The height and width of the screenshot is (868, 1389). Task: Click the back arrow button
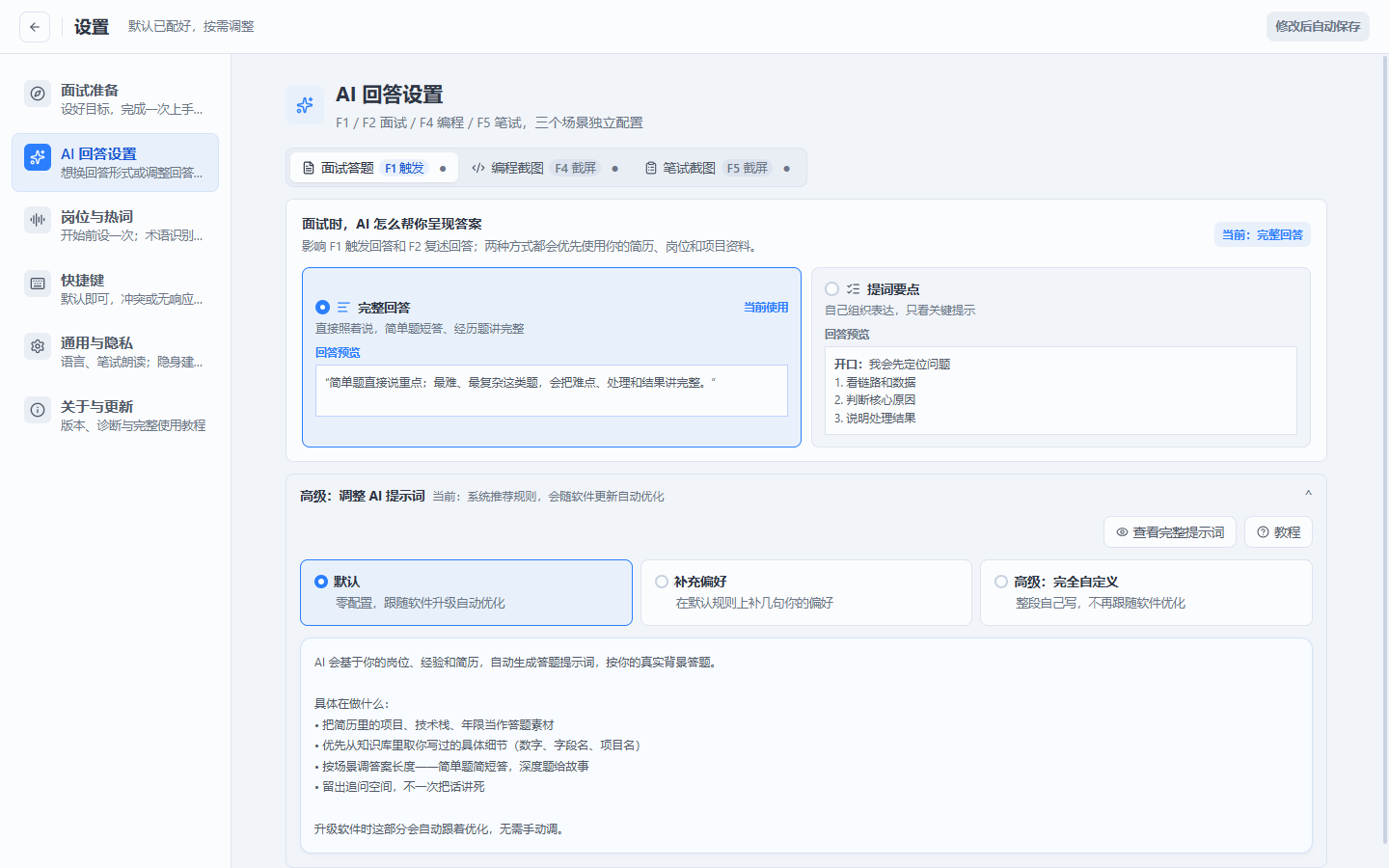[x=35, y=27]
